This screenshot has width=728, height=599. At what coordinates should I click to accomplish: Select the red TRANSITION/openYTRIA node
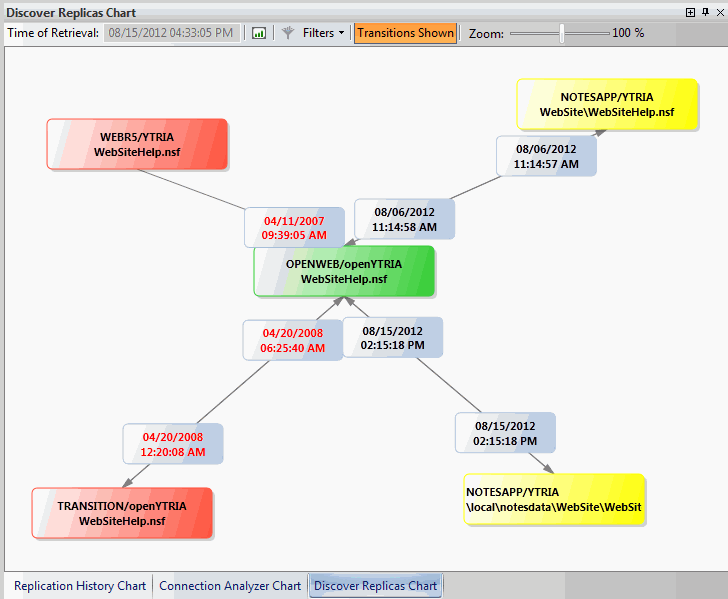122,513
